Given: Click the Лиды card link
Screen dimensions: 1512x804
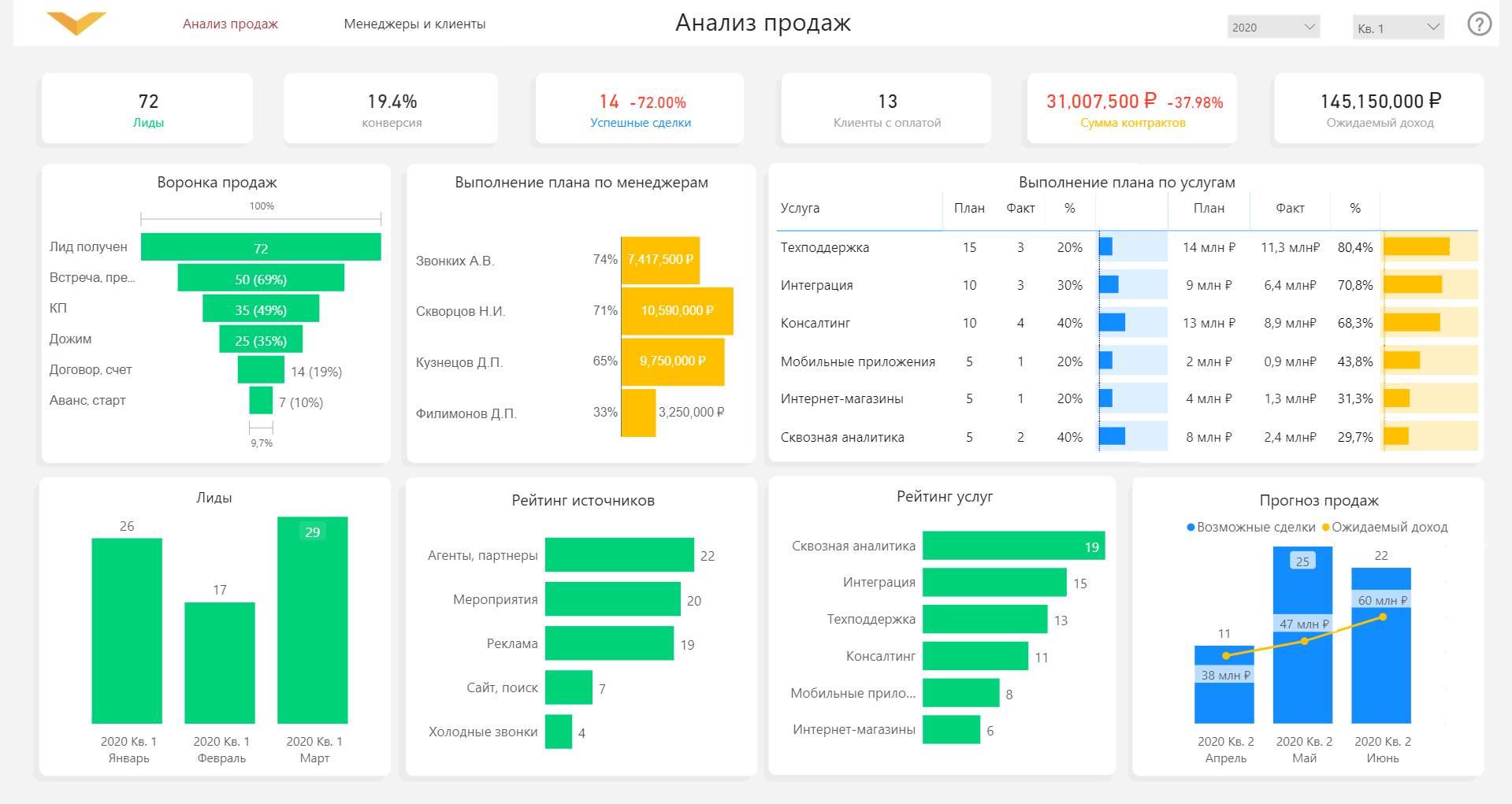Looking at the screenshot, I should (x=148, y=123).
